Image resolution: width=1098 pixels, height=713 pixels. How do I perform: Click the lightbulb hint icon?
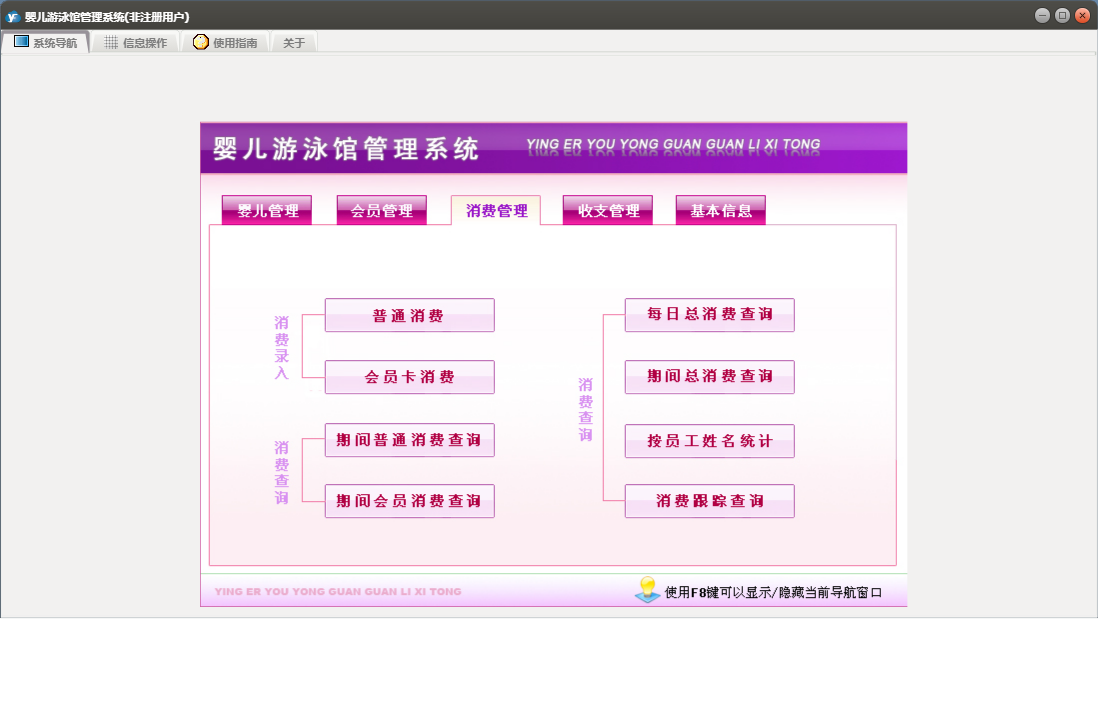pos(647,590)
